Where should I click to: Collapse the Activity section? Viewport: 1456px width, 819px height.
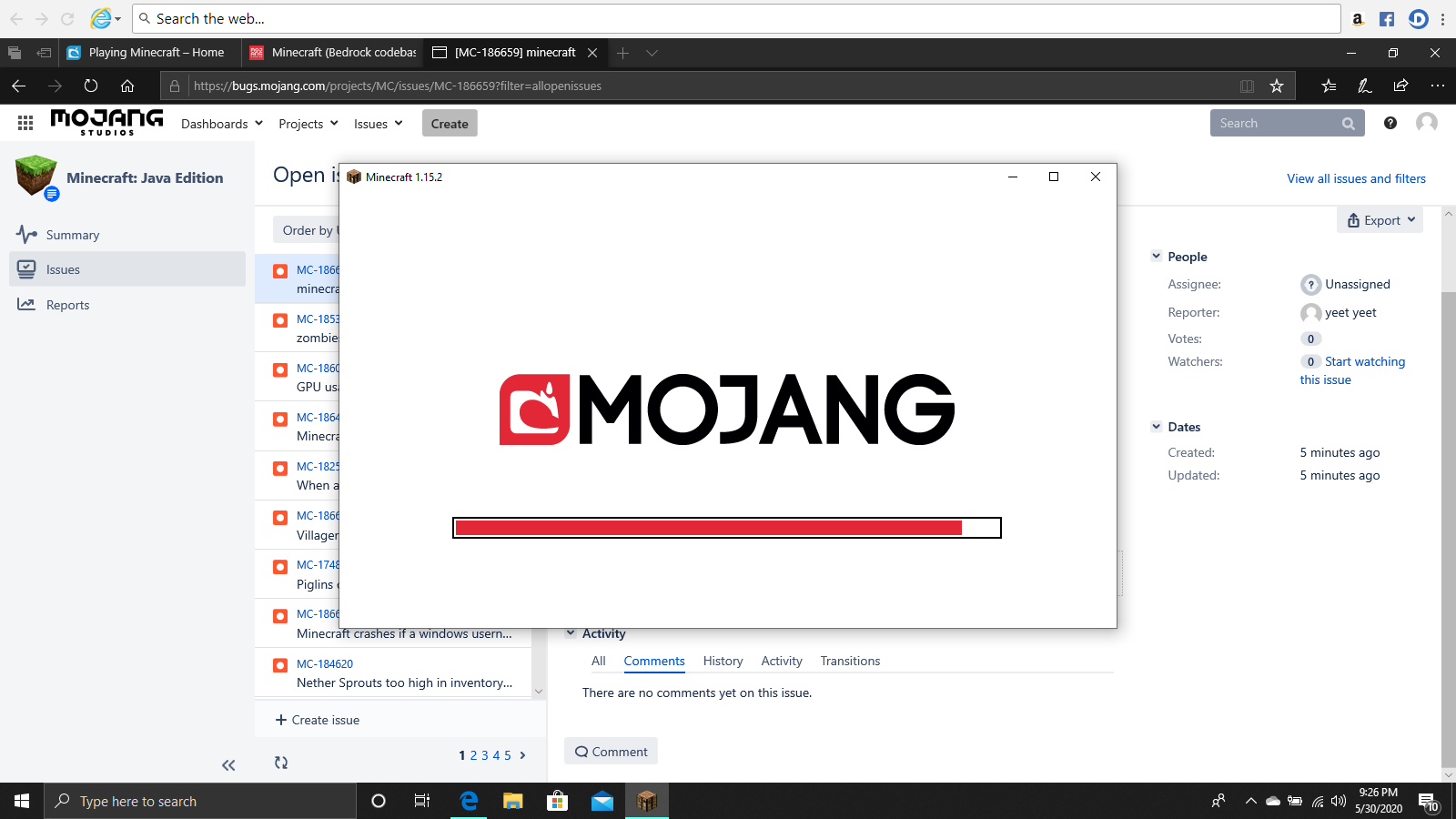[x=571, y=633]
